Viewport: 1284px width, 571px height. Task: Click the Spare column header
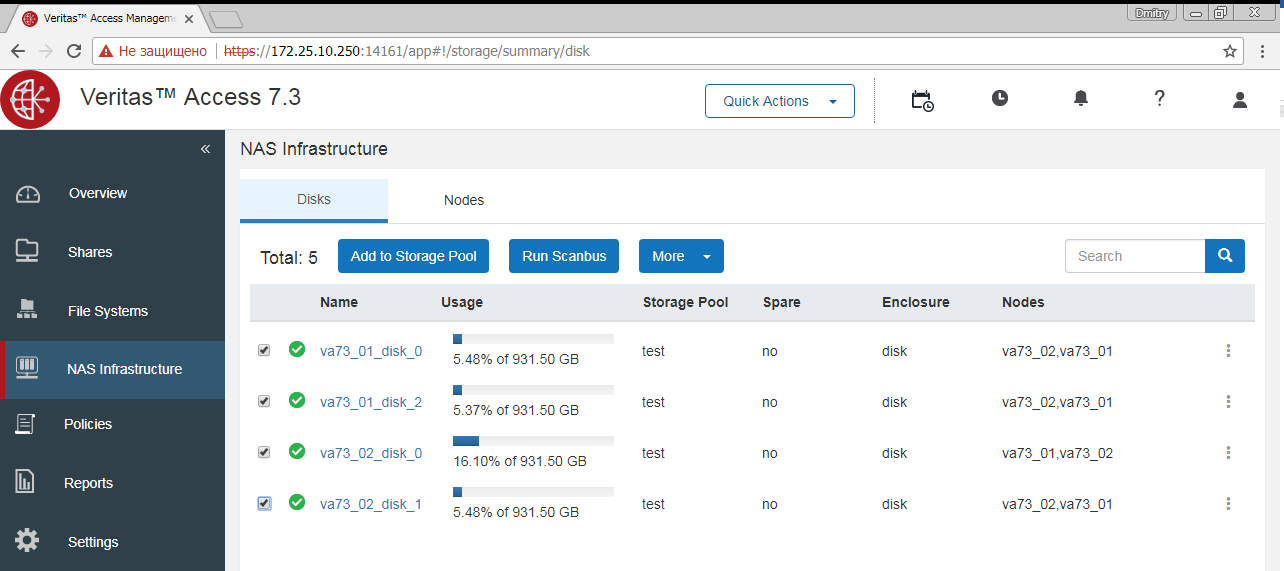(781, 302)
